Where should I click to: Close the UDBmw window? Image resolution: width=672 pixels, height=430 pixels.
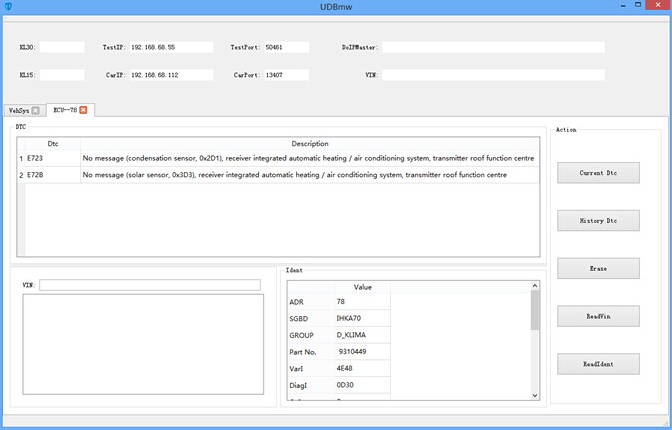pyautogui.click(x=658, y=5)
